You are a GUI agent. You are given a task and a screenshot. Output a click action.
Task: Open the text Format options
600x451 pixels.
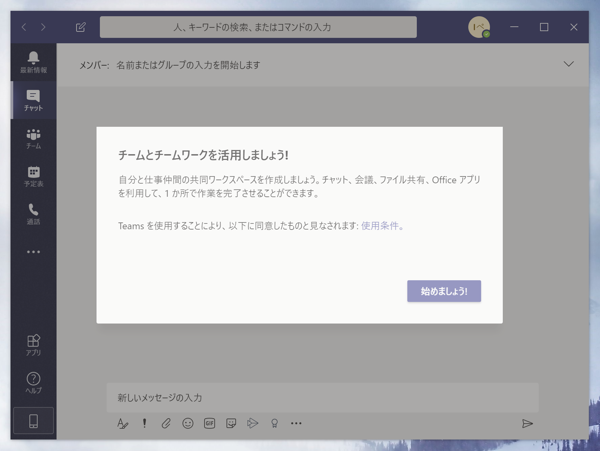point(122,423)
